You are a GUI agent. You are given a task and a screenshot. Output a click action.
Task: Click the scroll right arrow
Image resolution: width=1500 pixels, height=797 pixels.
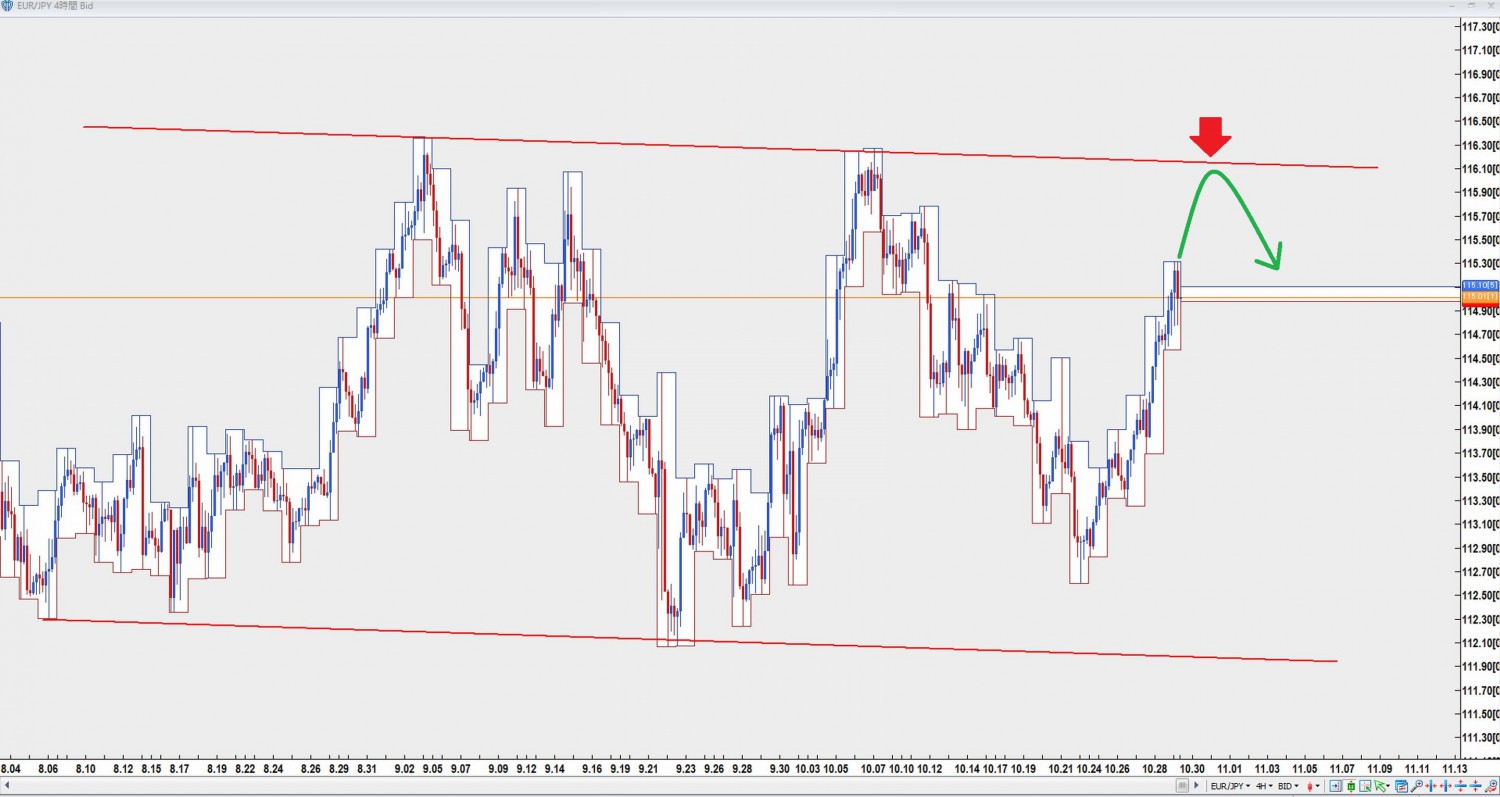point(1196,785)
